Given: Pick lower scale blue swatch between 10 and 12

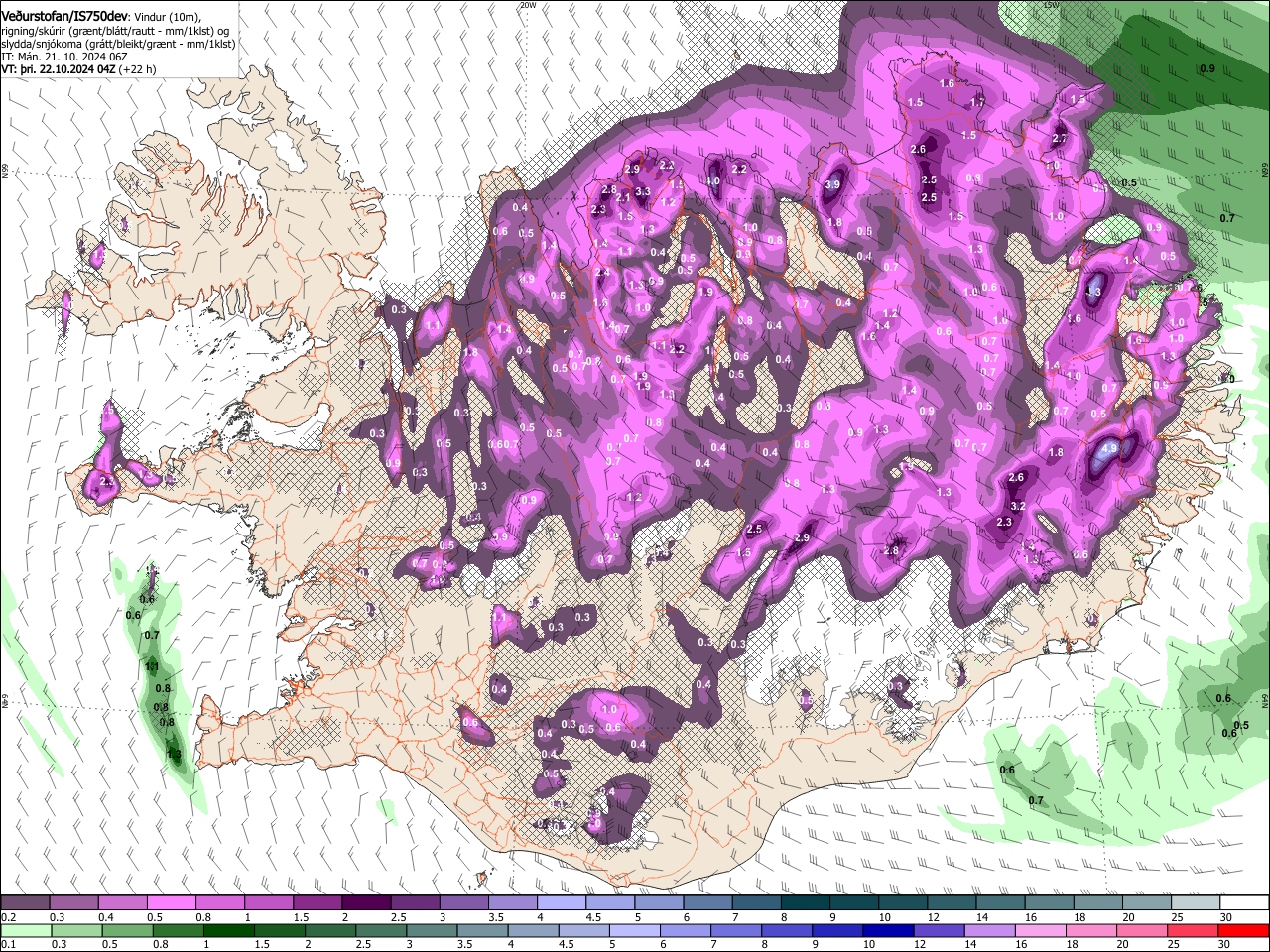Looking at the screenshot, I should click(x=889, y=931).
